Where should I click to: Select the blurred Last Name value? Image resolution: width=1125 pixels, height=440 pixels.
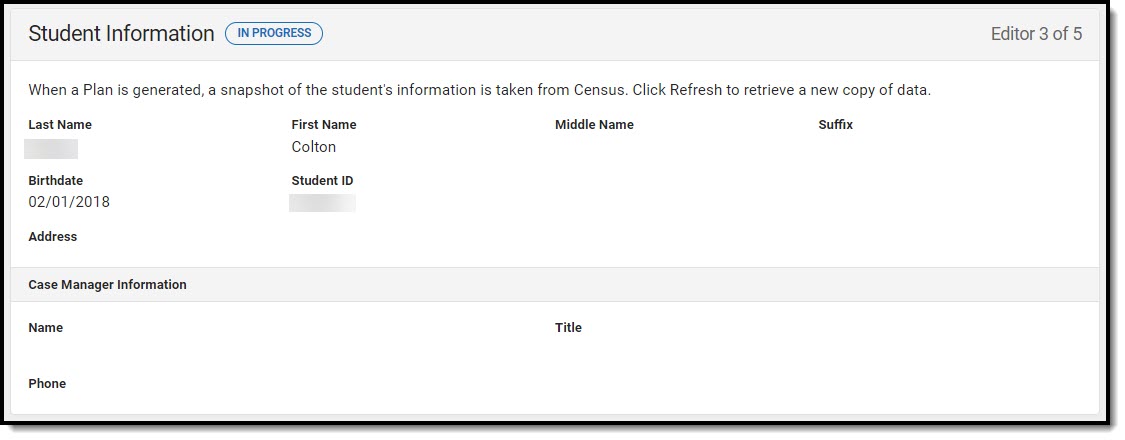tap(51, 149)
